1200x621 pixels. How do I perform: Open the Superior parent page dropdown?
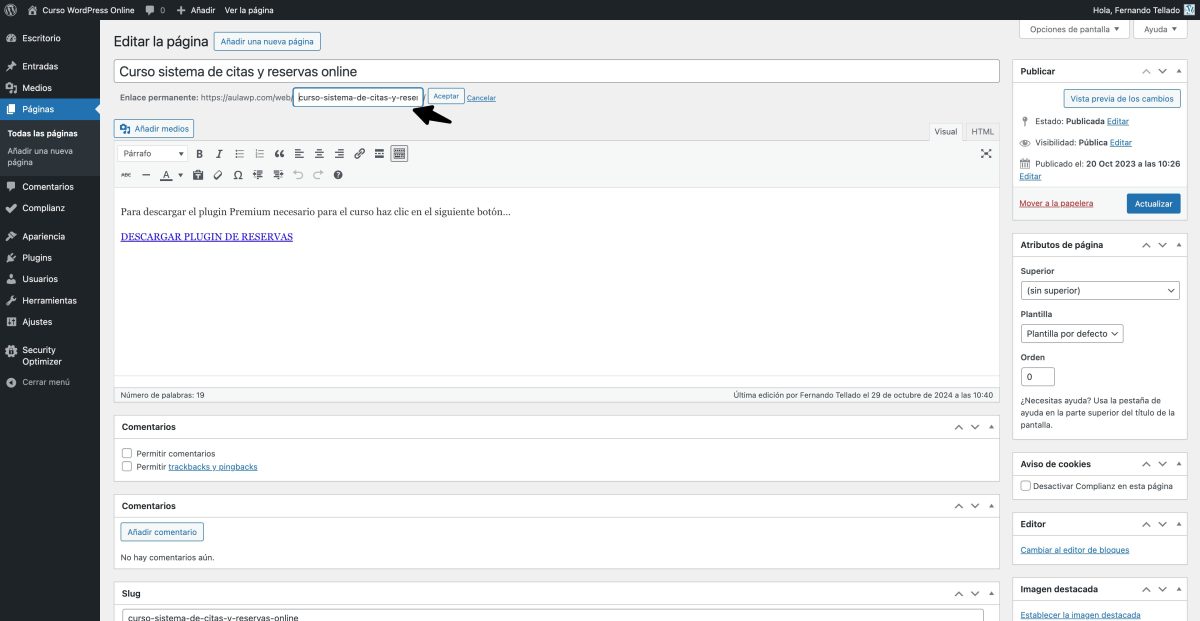pyautogui.click(x=1099, y=290)
